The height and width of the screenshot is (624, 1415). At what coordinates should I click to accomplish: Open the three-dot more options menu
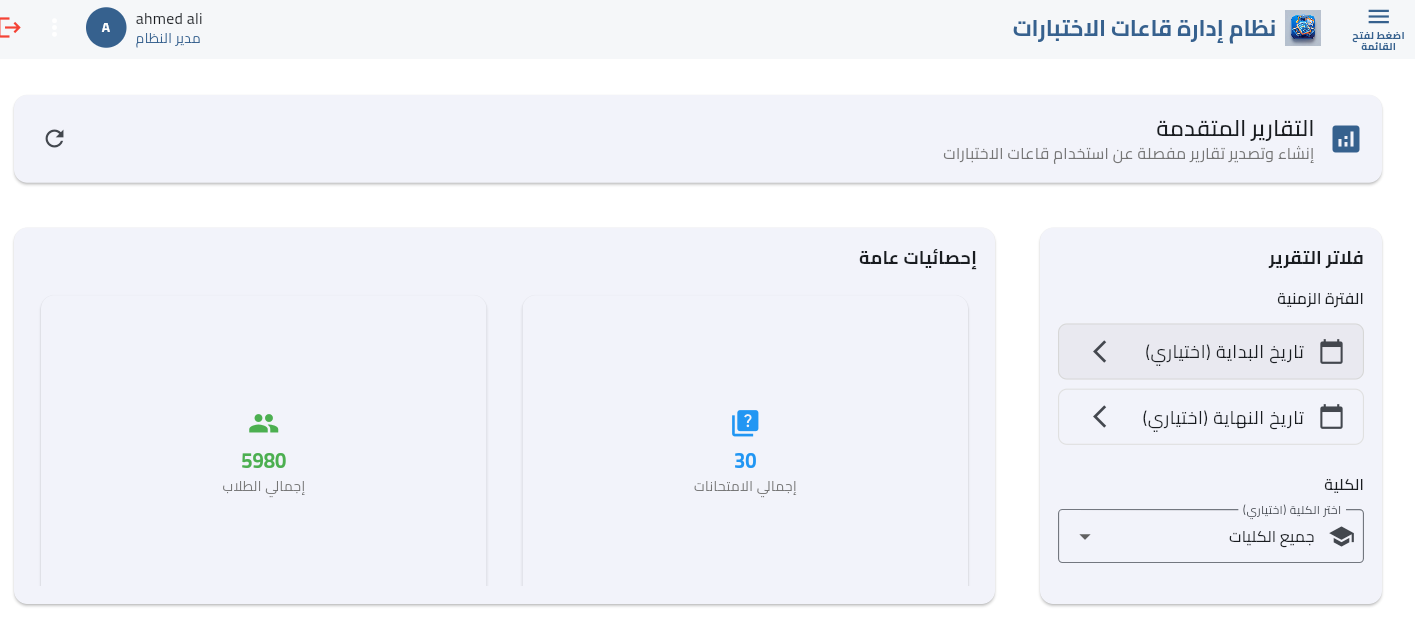[x=54, y=28]
